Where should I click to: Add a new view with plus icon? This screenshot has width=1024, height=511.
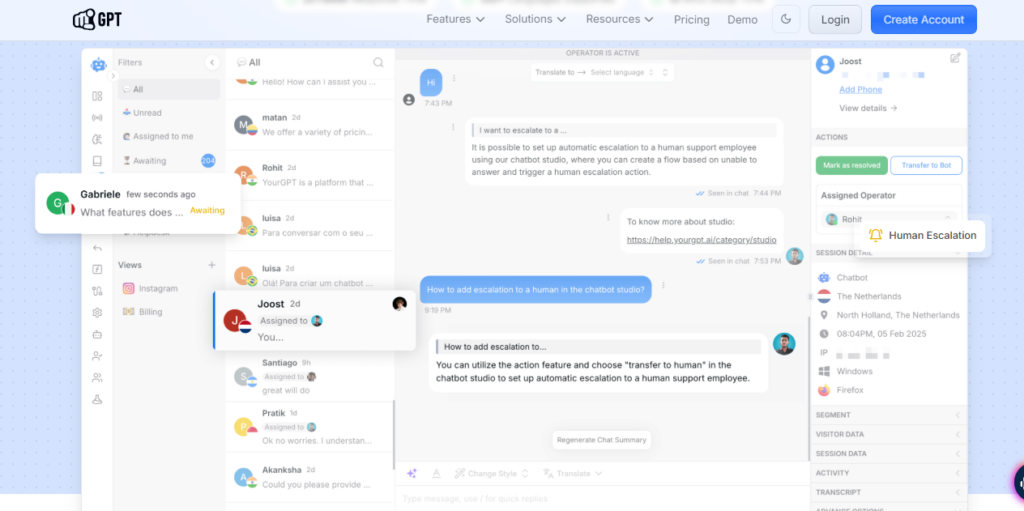(x=212, y=265)
